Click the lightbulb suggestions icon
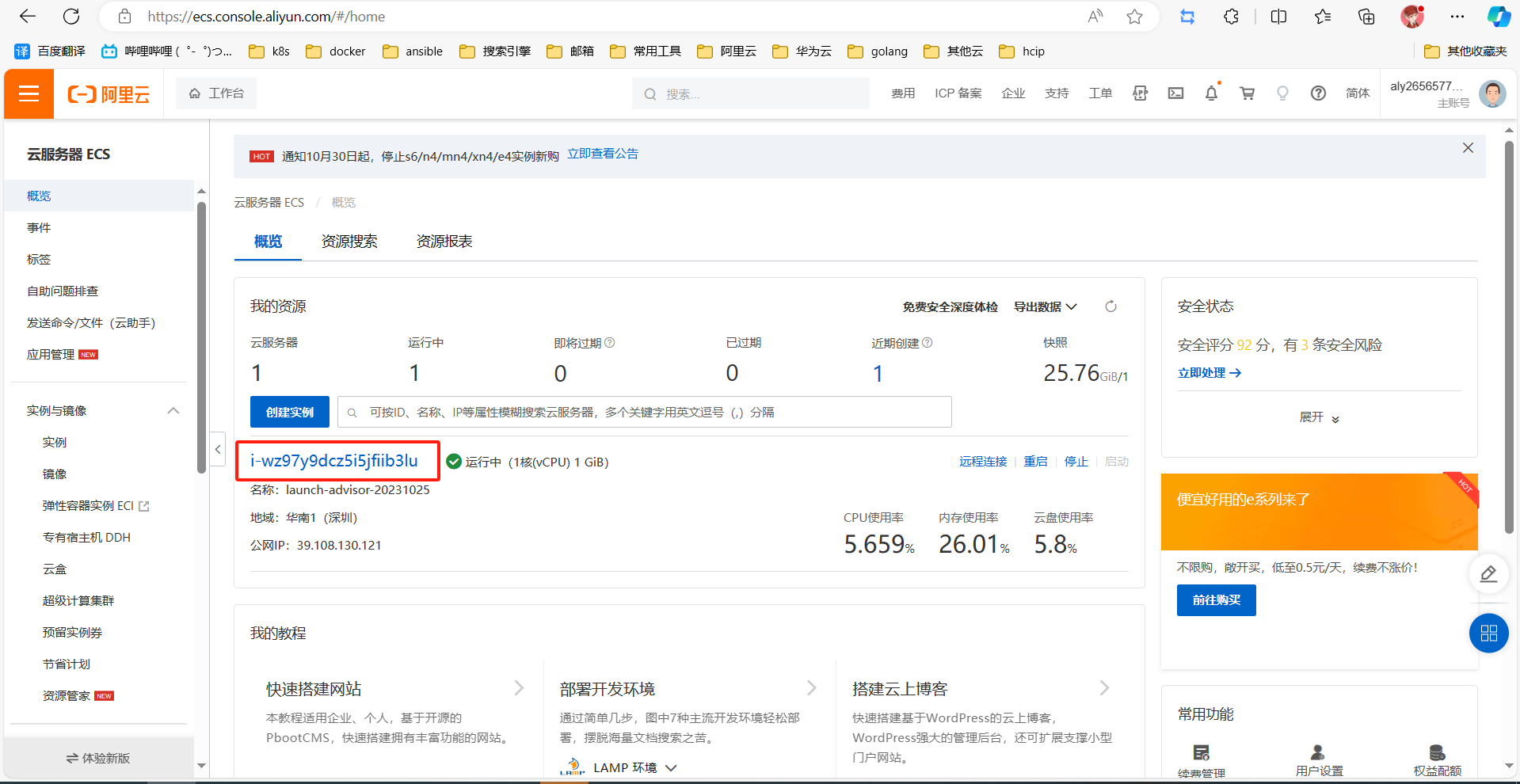Image resolution: width=1520 pixels, height=784 pixels. (1282, 93)
